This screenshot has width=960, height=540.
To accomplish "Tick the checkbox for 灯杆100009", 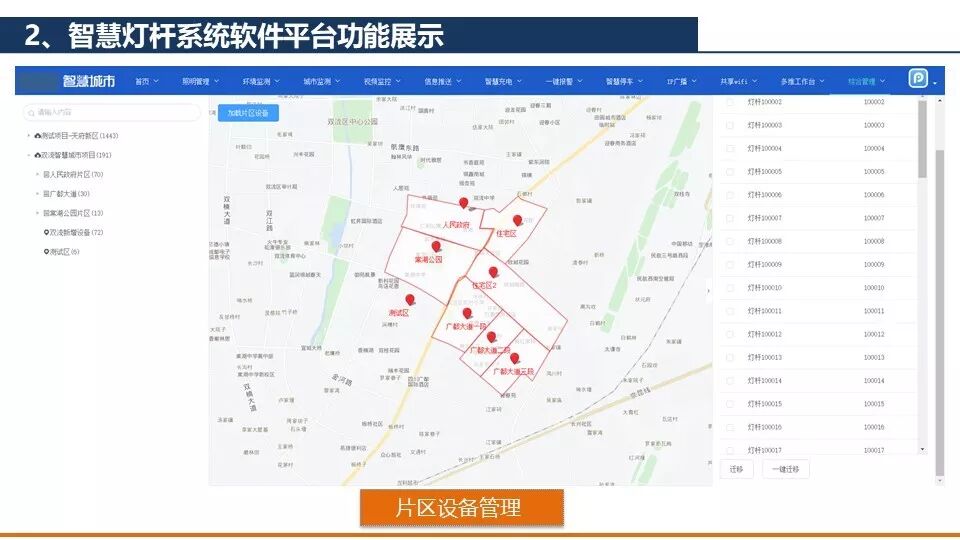I will coord(729,264).
